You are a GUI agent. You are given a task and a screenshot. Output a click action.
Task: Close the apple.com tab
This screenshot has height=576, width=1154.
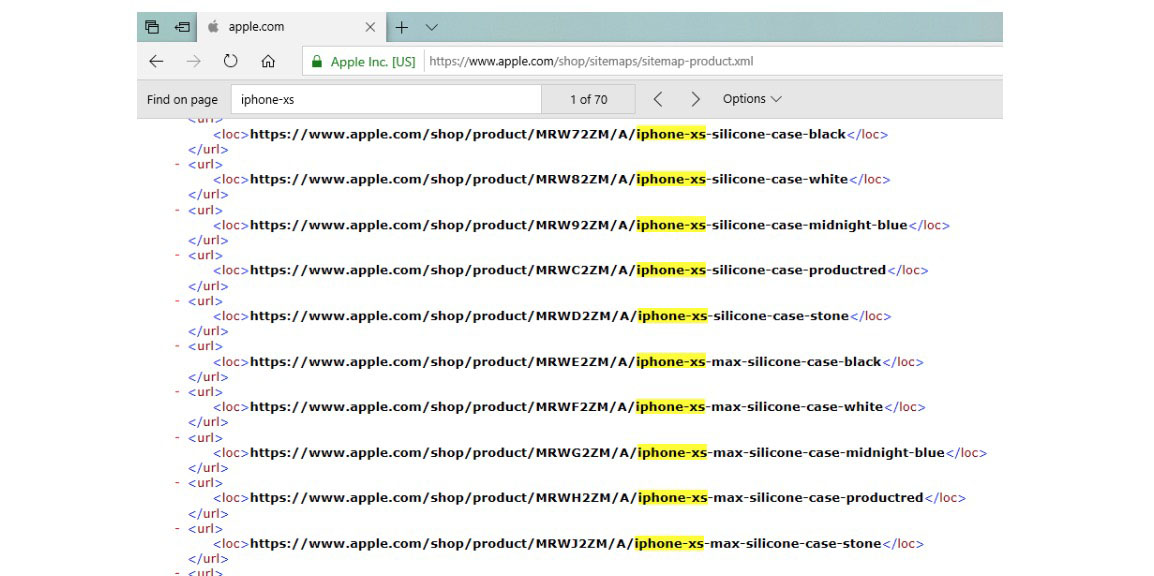coord(370,27)
